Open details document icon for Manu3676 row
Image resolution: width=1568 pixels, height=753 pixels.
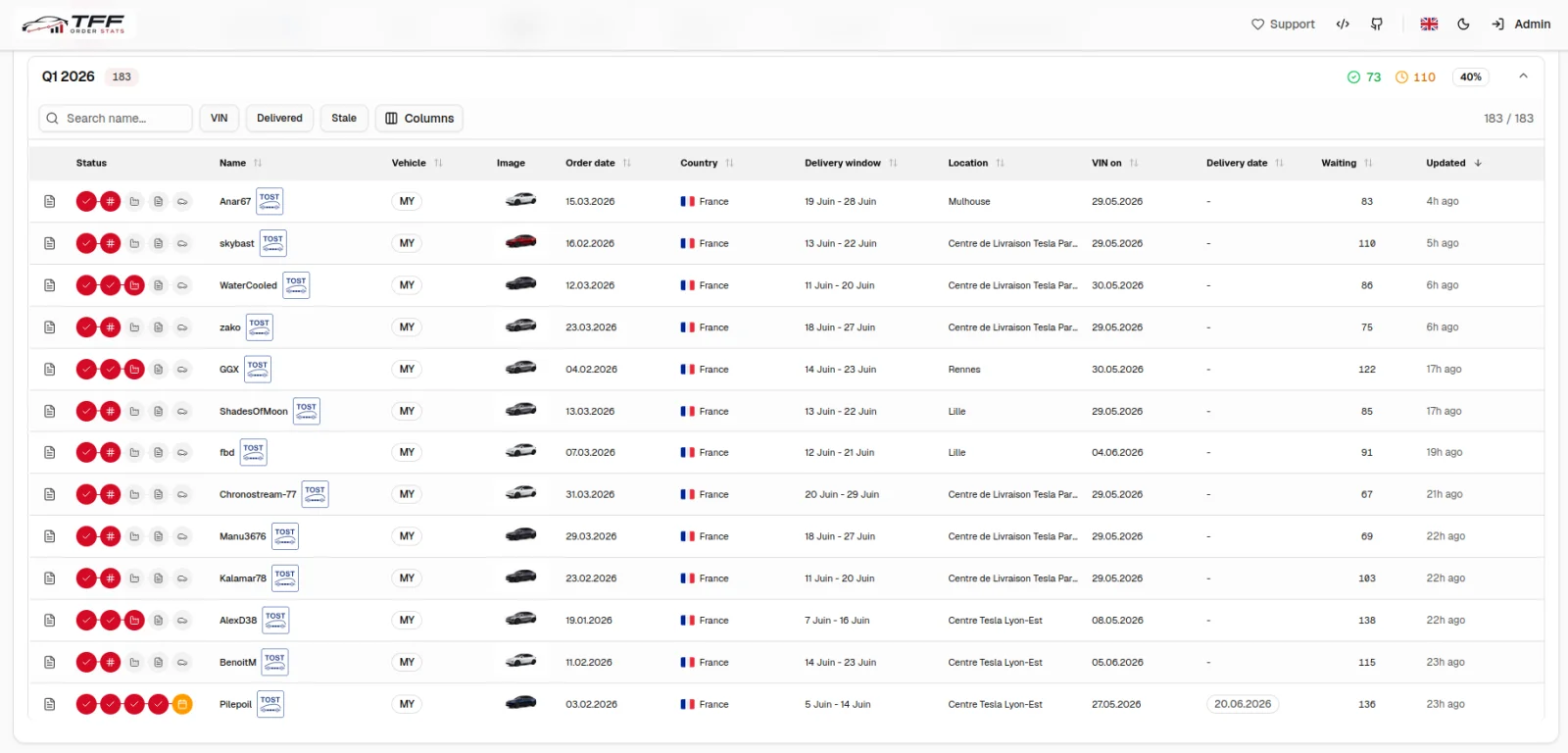click(x=50, y=536)
